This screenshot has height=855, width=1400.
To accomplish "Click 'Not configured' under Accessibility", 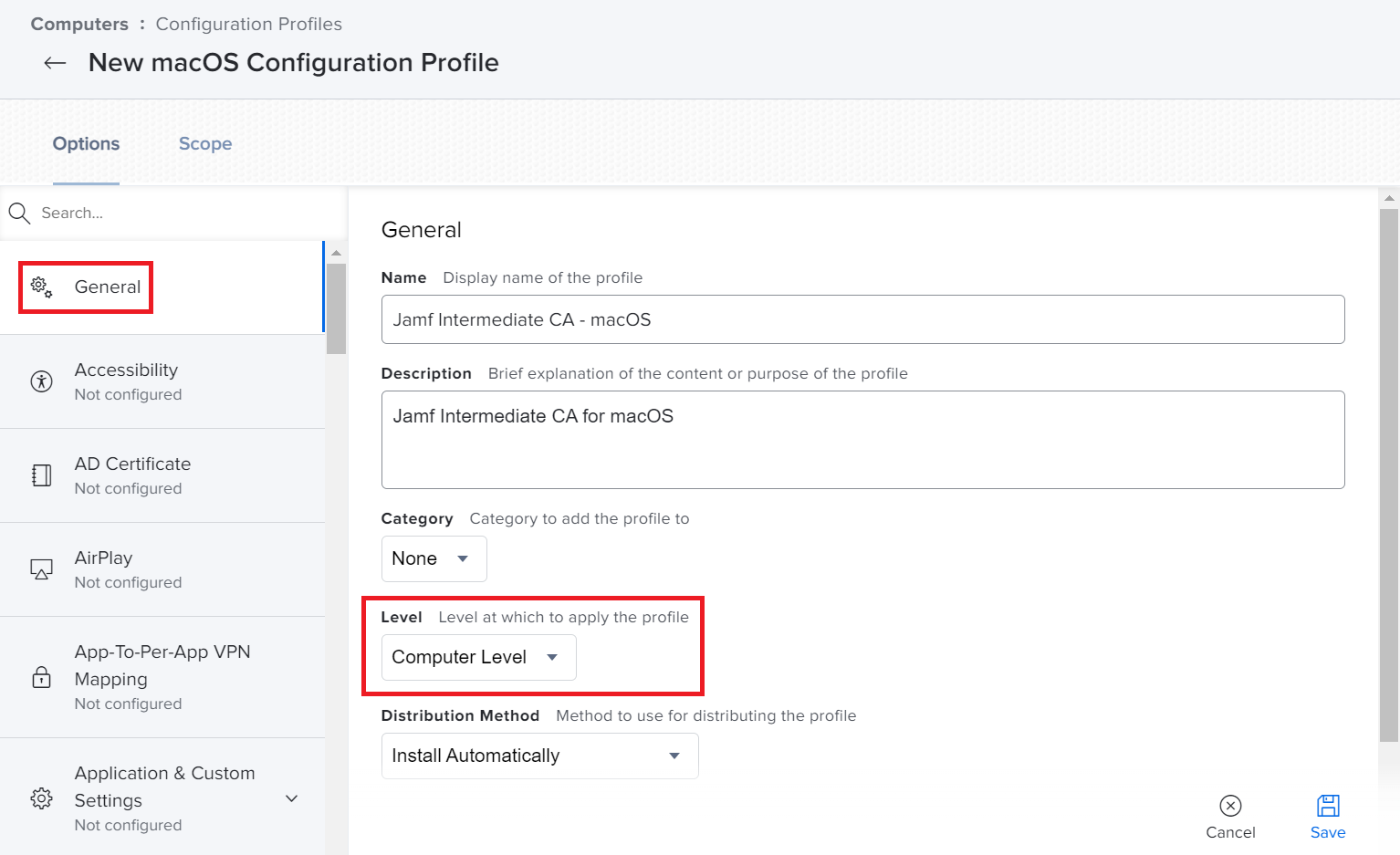I will pyautogui.click(x=128, y=394).
